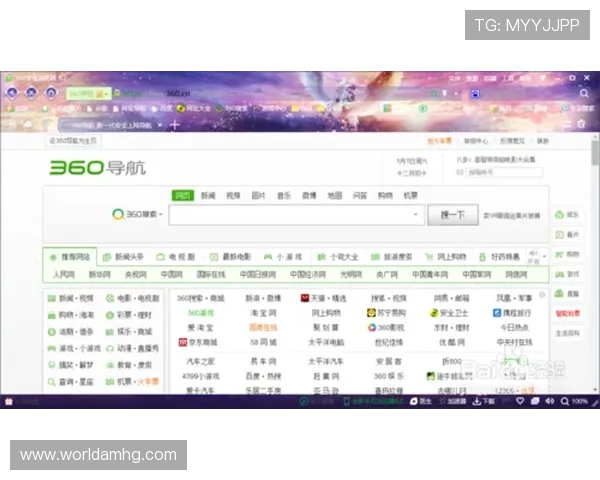Open the 光明网 link
Screen dimensions: 600x480
(351, 274)
